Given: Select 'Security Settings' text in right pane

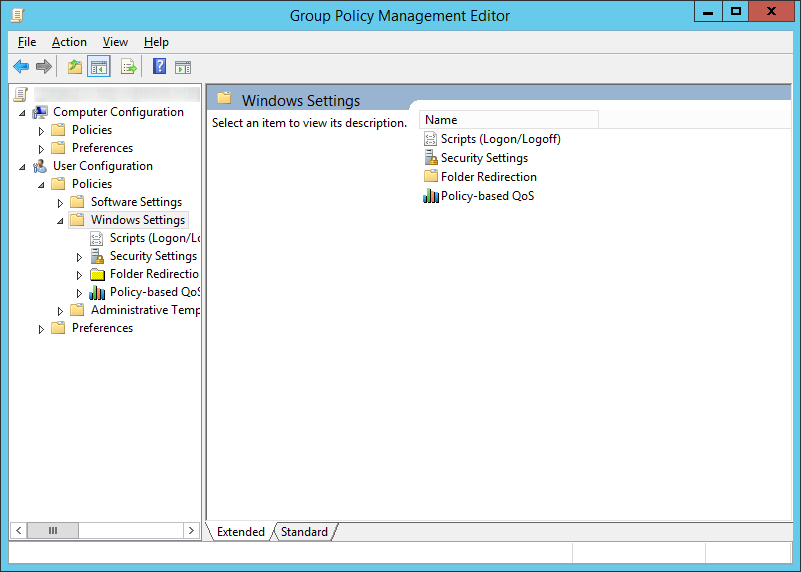Looking at the screenshot, I should pos(484,158).
